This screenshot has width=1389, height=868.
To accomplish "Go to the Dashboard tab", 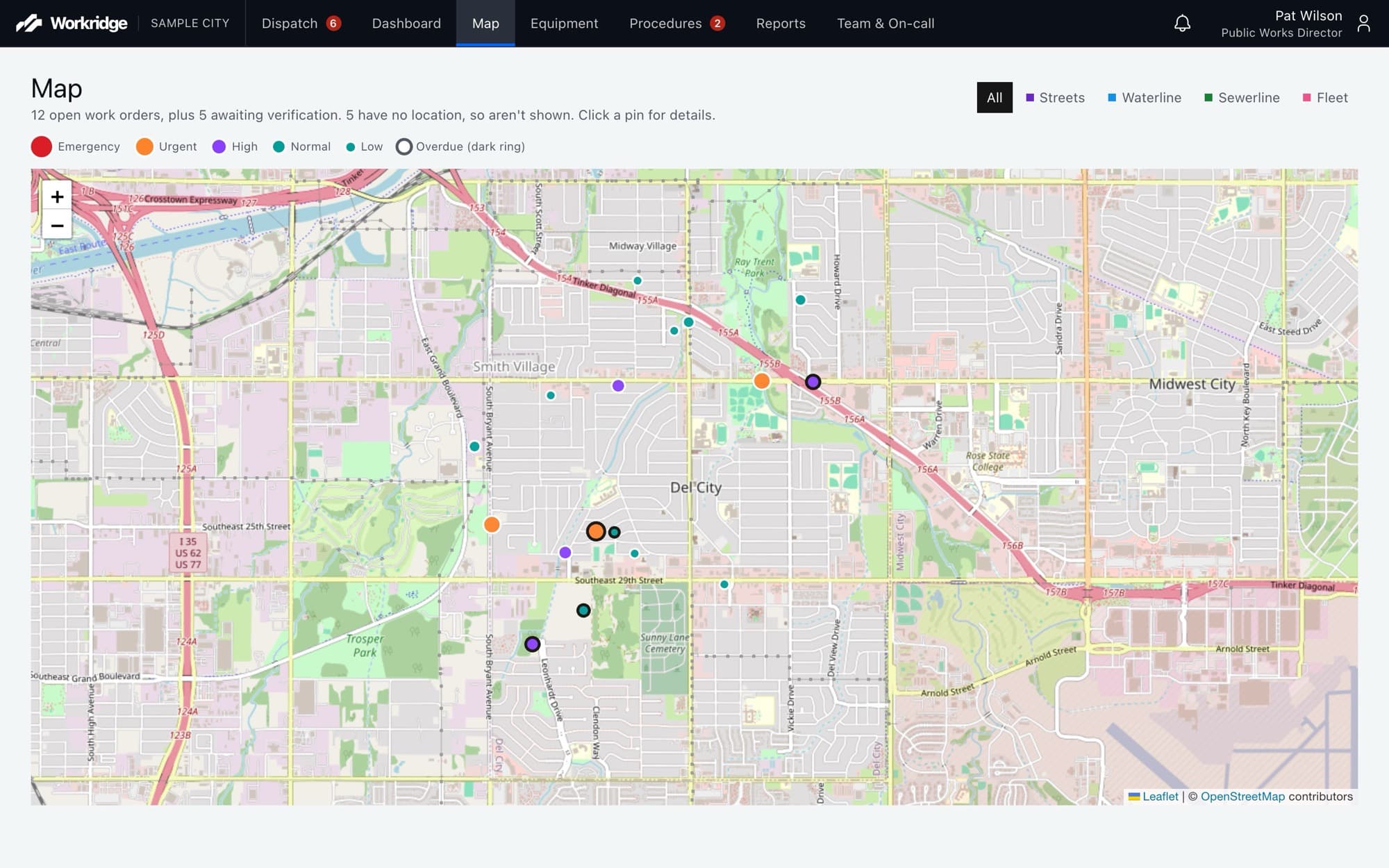I will [406, 24].
